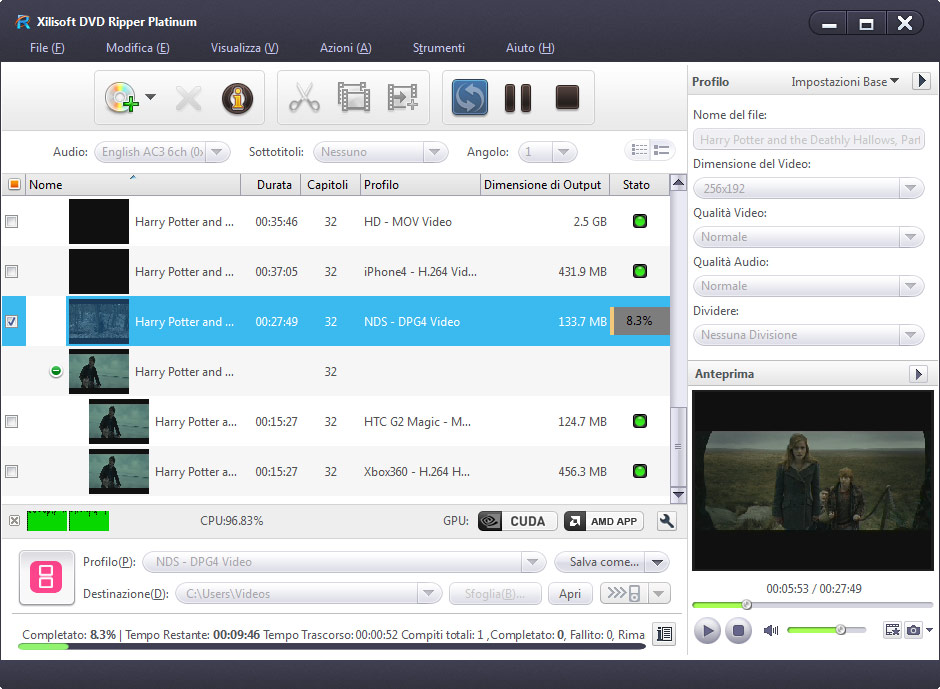
Task: Open the Strumenti menu
Action: point(439,48)
